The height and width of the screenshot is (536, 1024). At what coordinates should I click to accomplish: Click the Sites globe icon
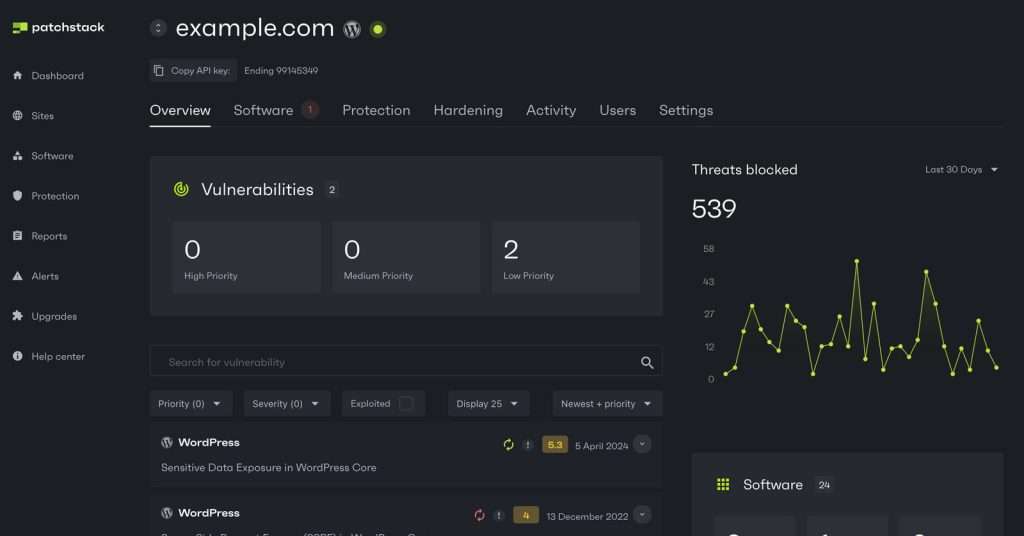tap(18, 116)
